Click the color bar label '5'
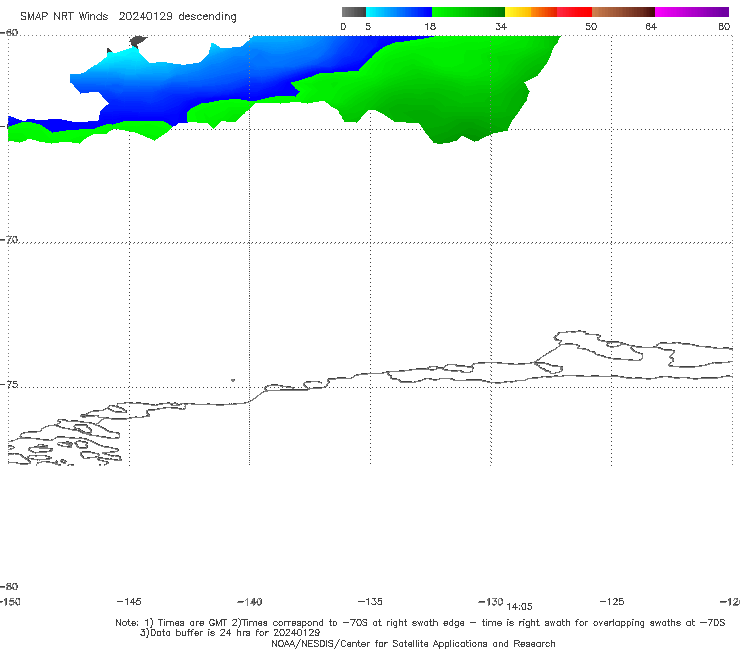 click(368, 26)
